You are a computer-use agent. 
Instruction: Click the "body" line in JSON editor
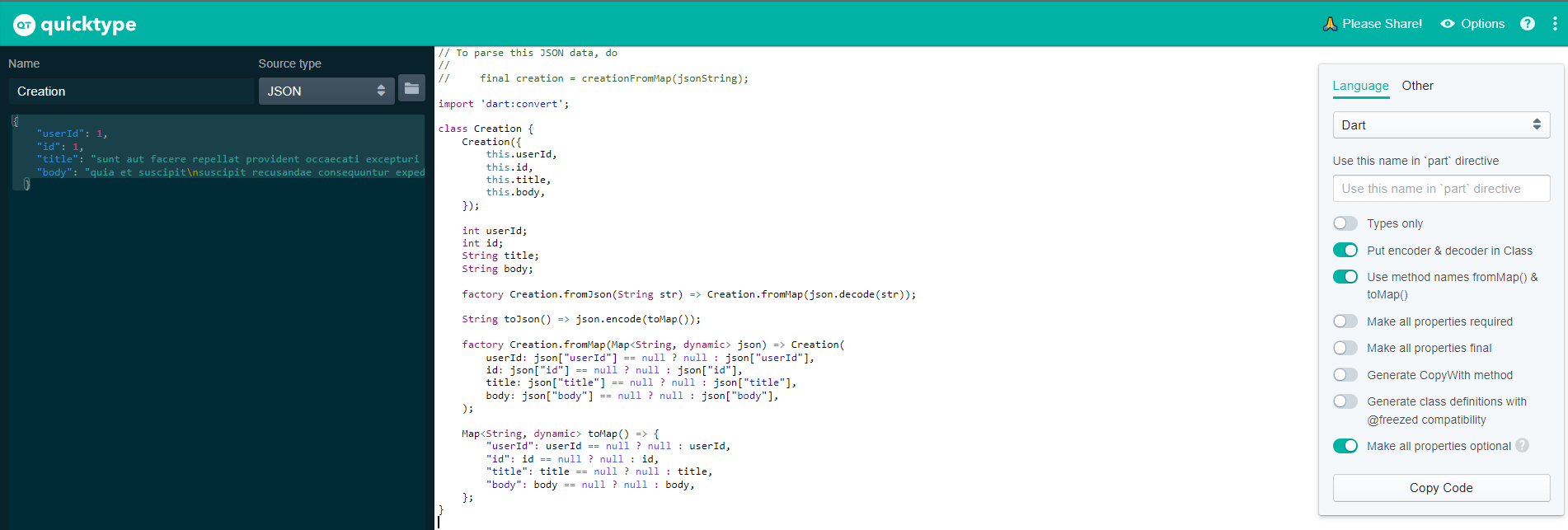[x=231, y=172]
